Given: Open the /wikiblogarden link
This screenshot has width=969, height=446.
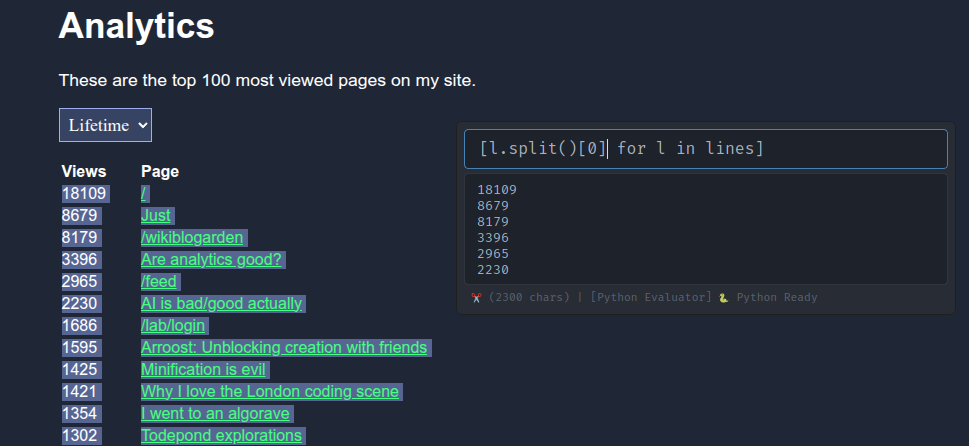Looking at the screenshot, I should click(192, 238).
